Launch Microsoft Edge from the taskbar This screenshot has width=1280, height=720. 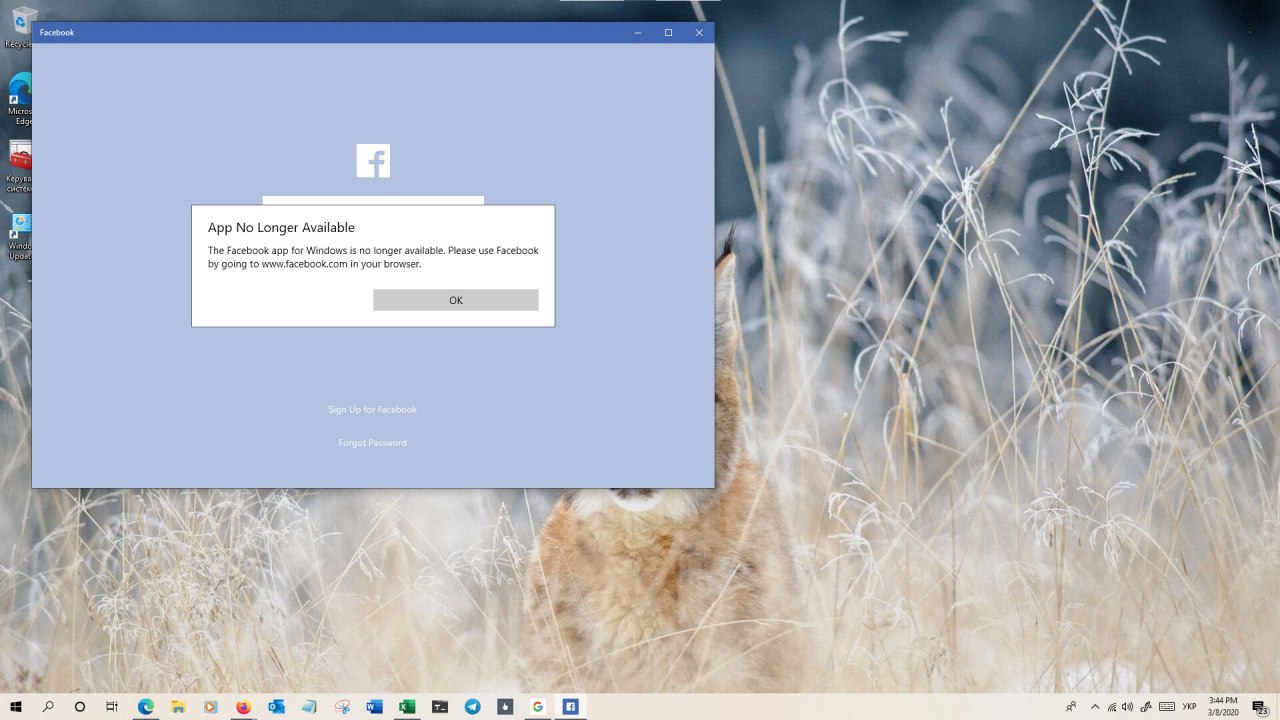click(x=145, y=706)
